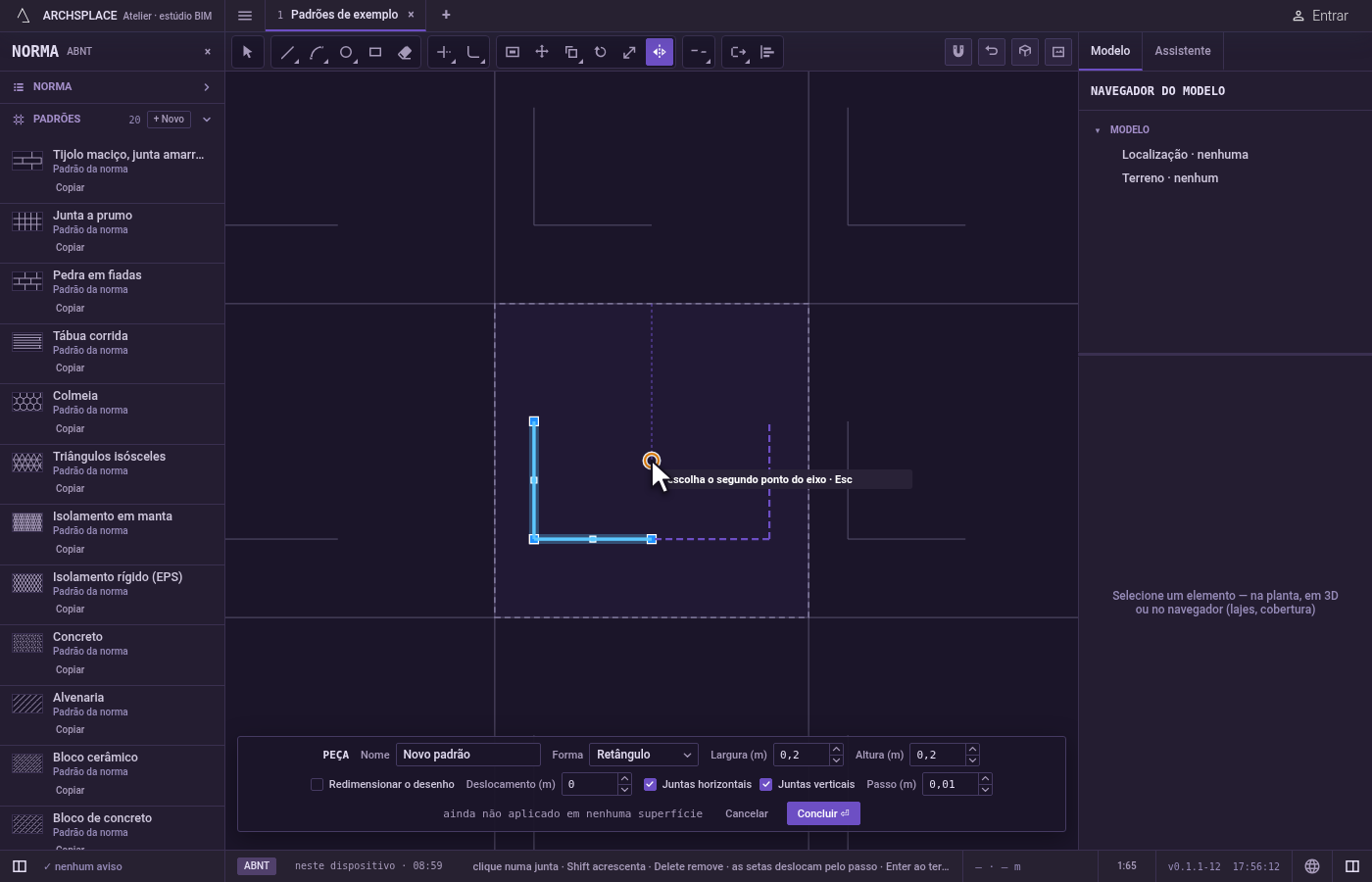This screenshot has height=882, width=1372.
Task: Activate the eraser tool
Action: coord(405,52)
